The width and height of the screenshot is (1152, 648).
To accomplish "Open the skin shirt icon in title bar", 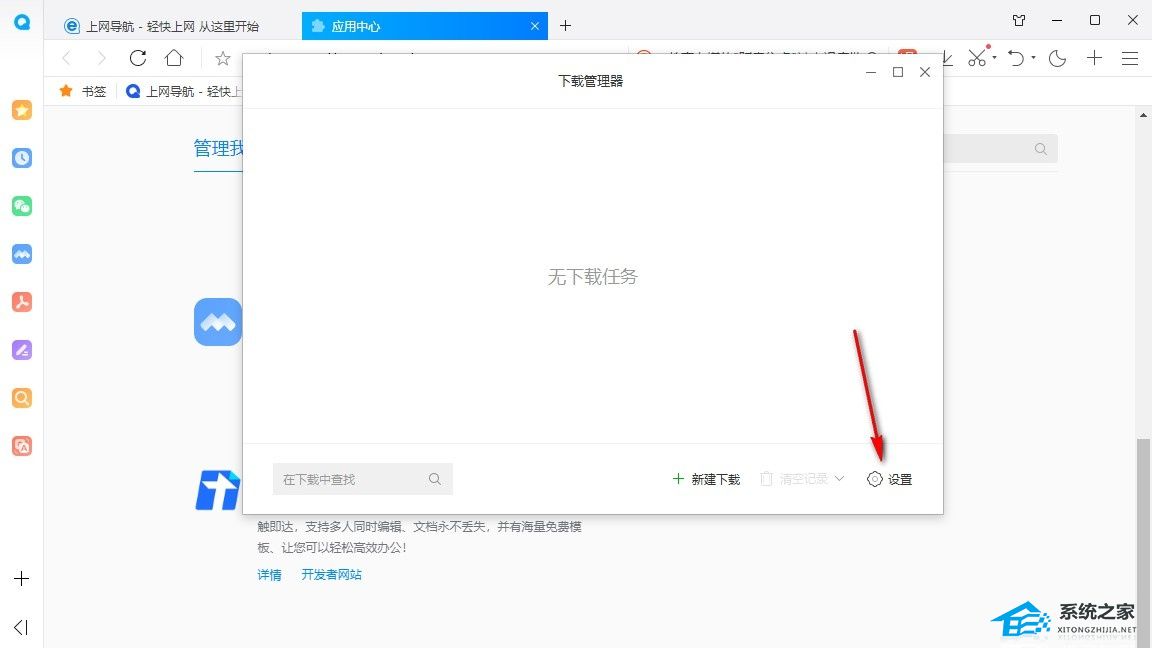I will [1019, 21].
